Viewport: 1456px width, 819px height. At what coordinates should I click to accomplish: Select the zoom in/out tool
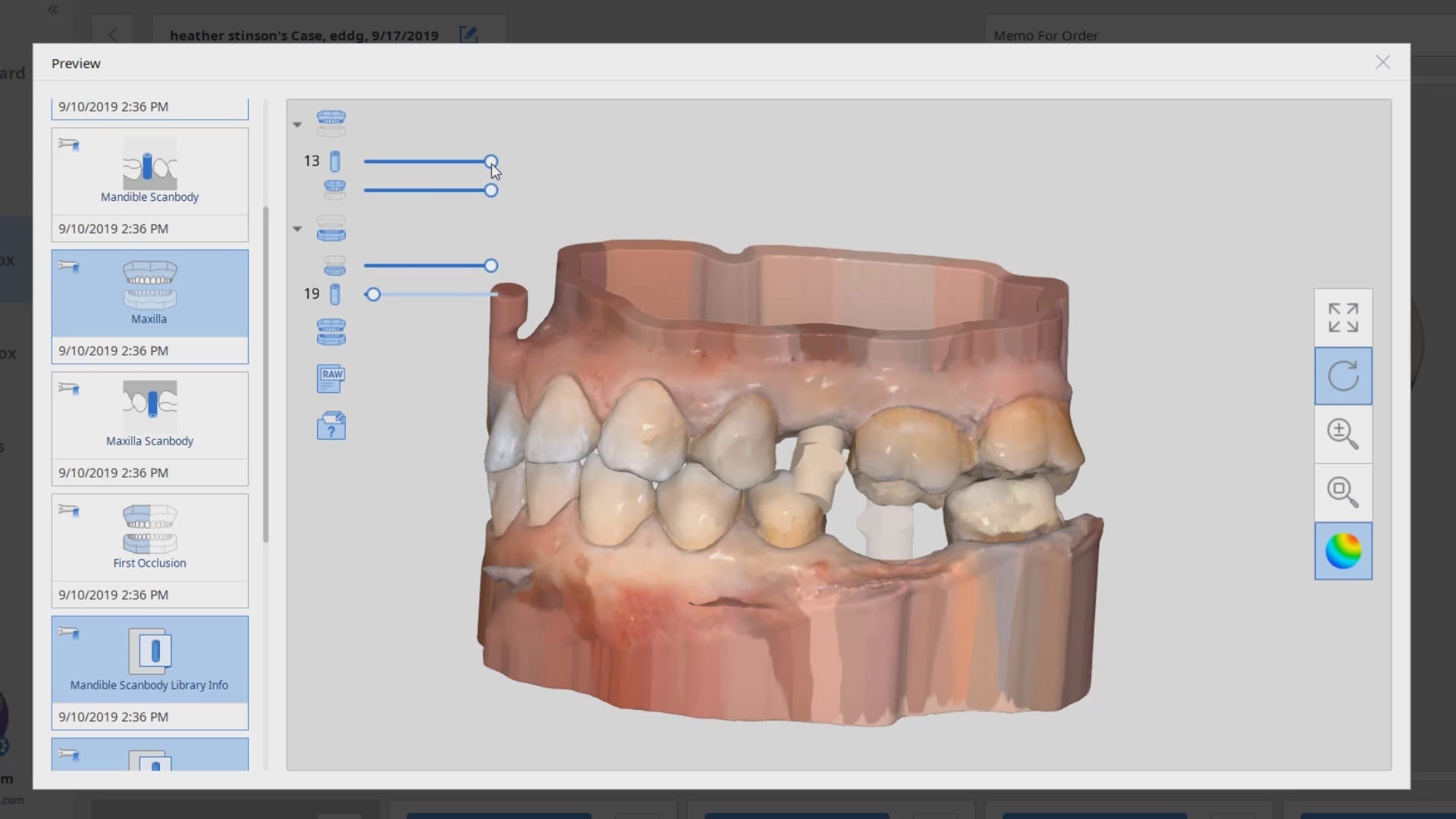tap(1343, 435)
